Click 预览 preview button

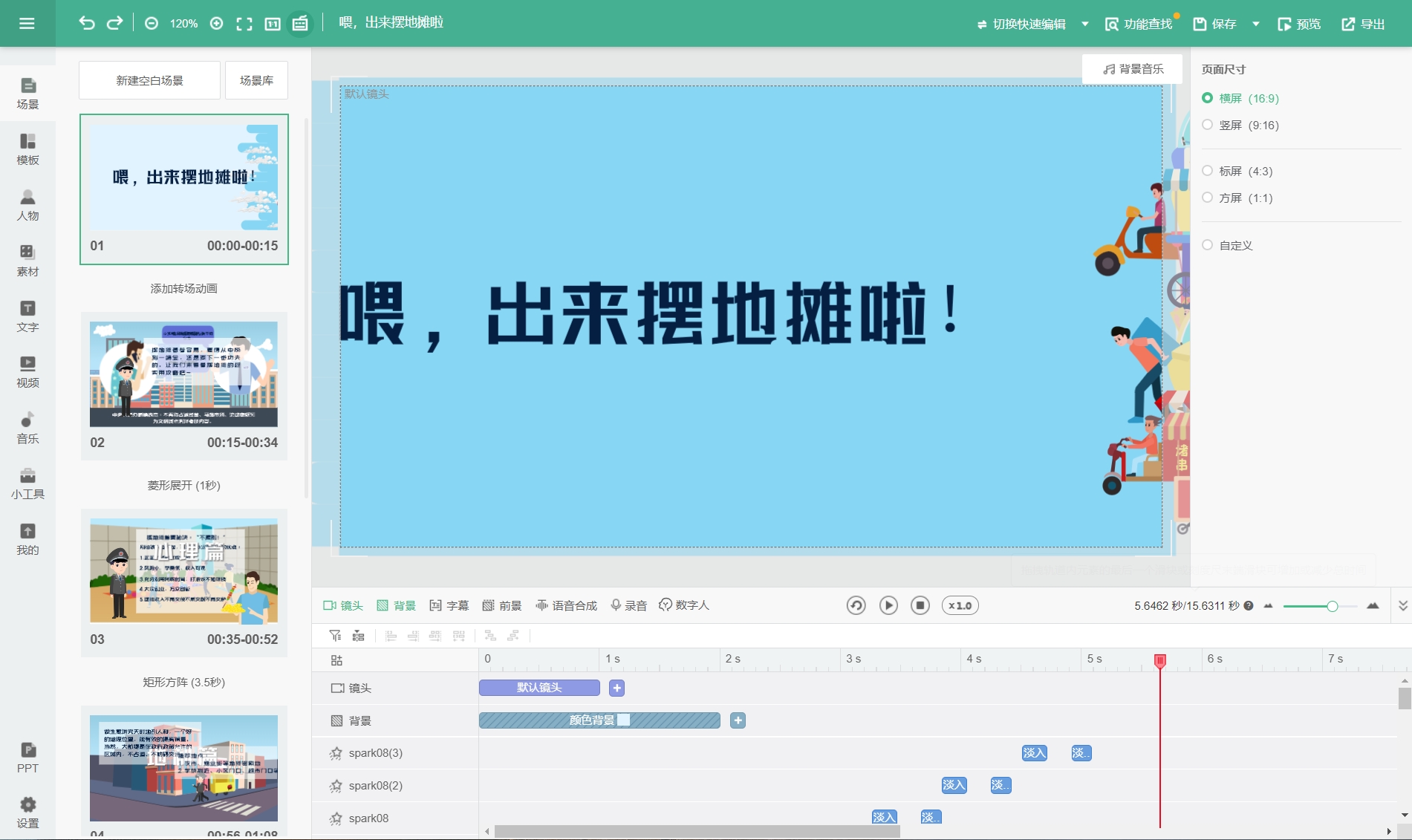1299,24
